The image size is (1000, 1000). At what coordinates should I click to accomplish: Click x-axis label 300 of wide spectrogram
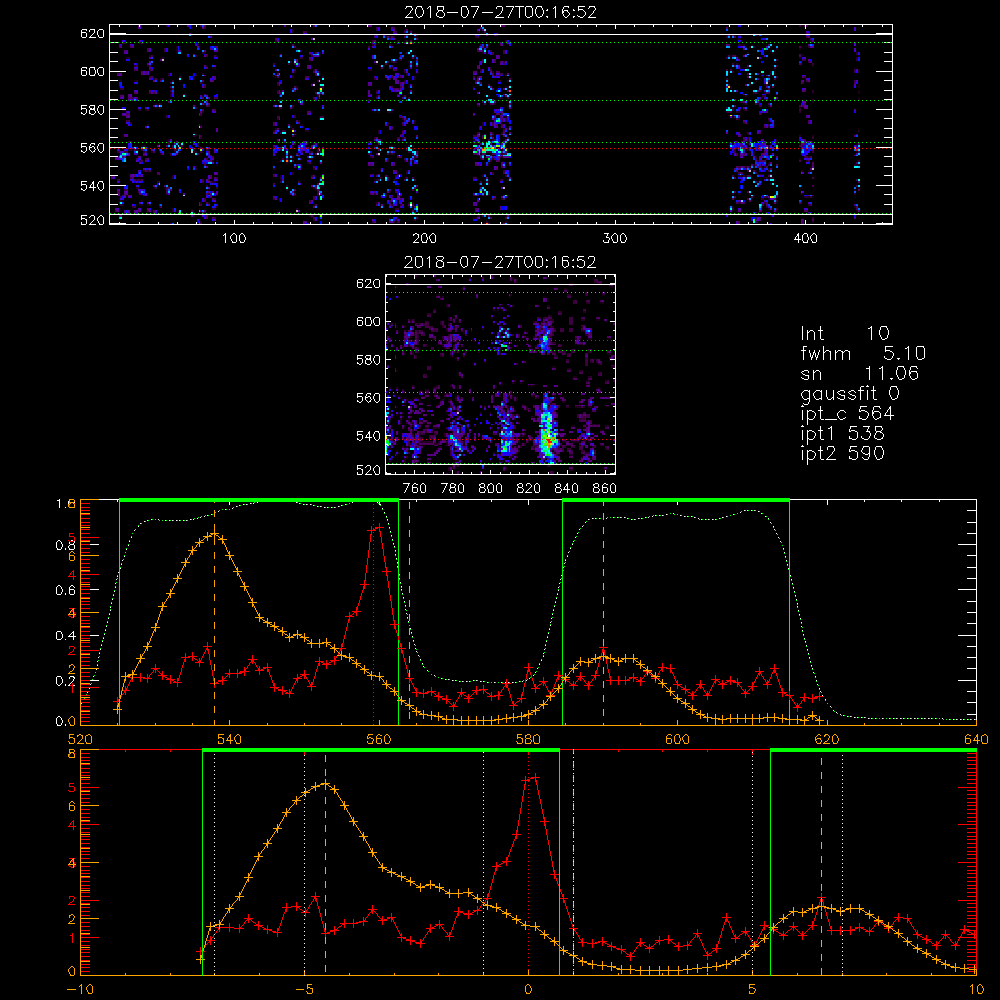tap(614, 239)
